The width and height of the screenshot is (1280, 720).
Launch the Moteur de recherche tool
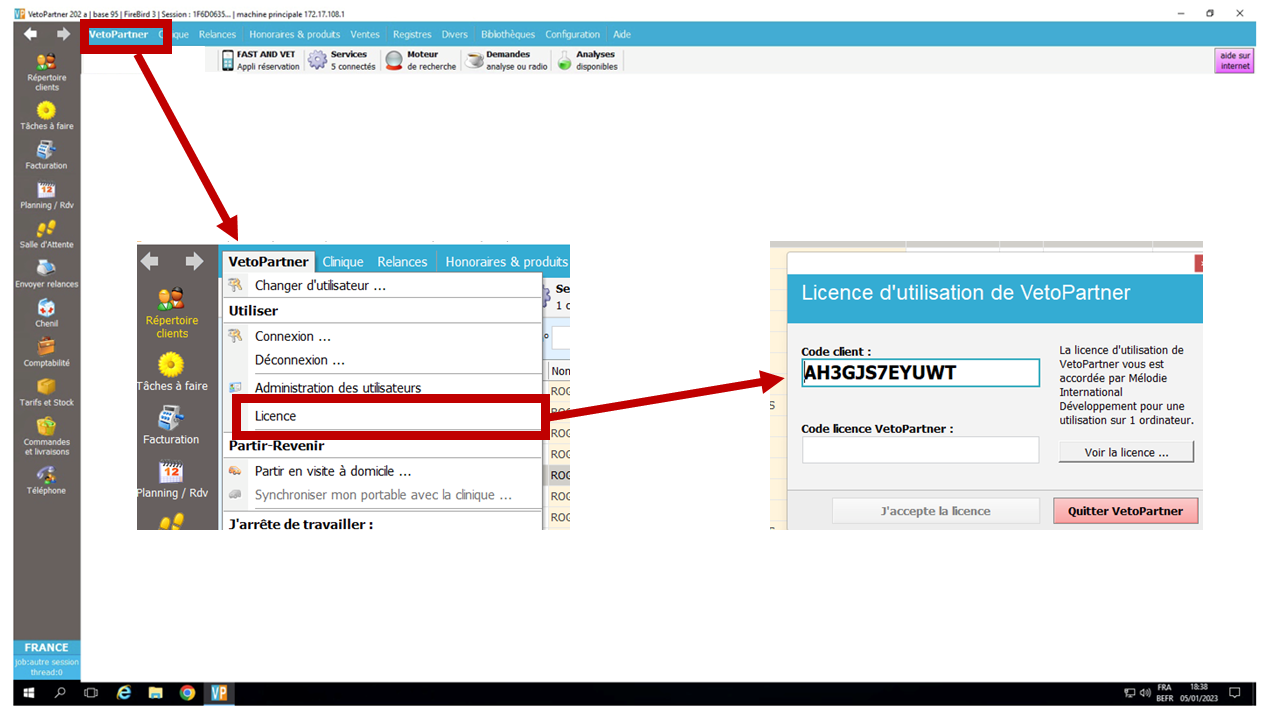pos(421,60)
